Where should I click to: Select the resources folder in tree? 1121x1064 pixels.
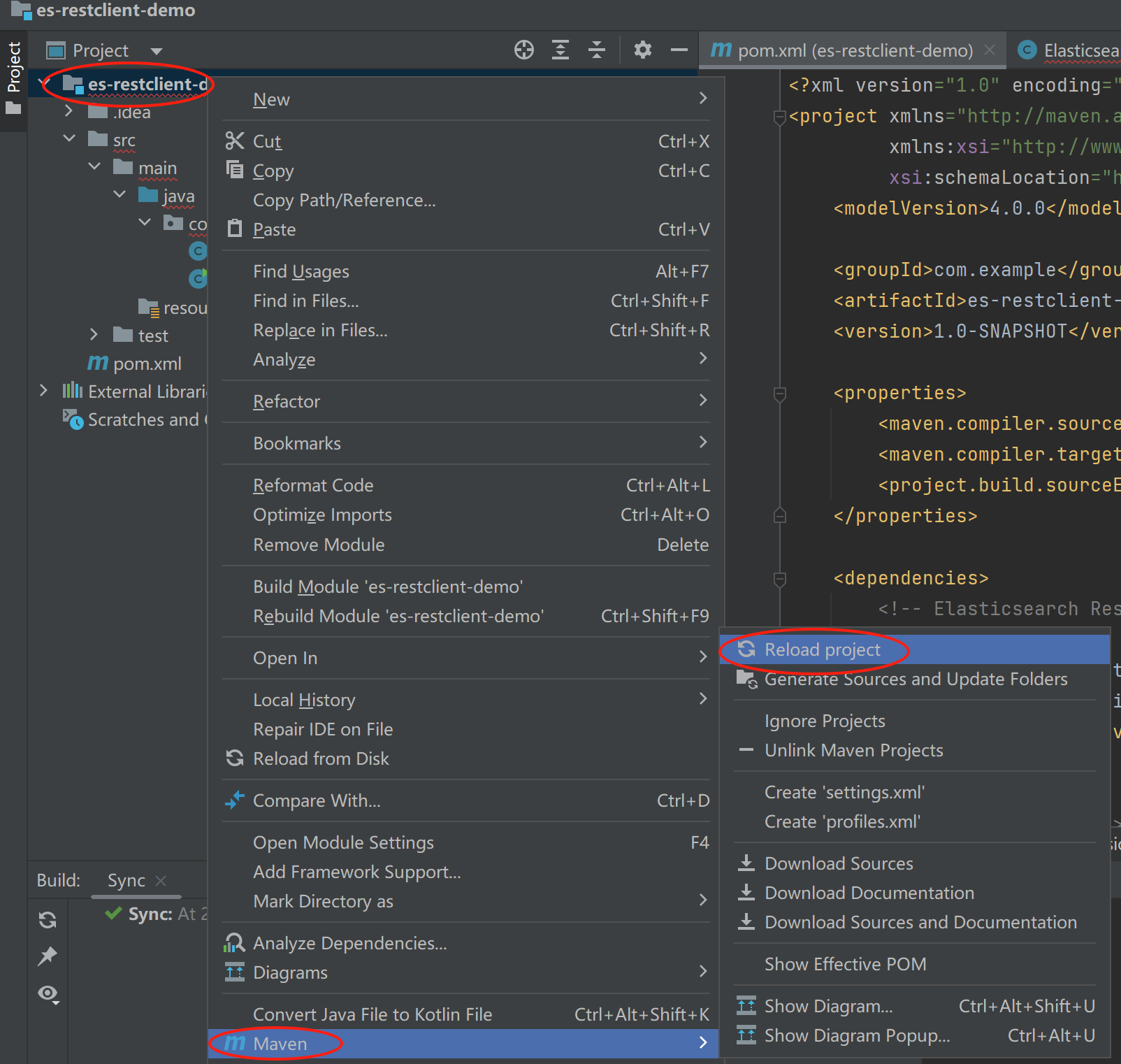tap(173, 308)
